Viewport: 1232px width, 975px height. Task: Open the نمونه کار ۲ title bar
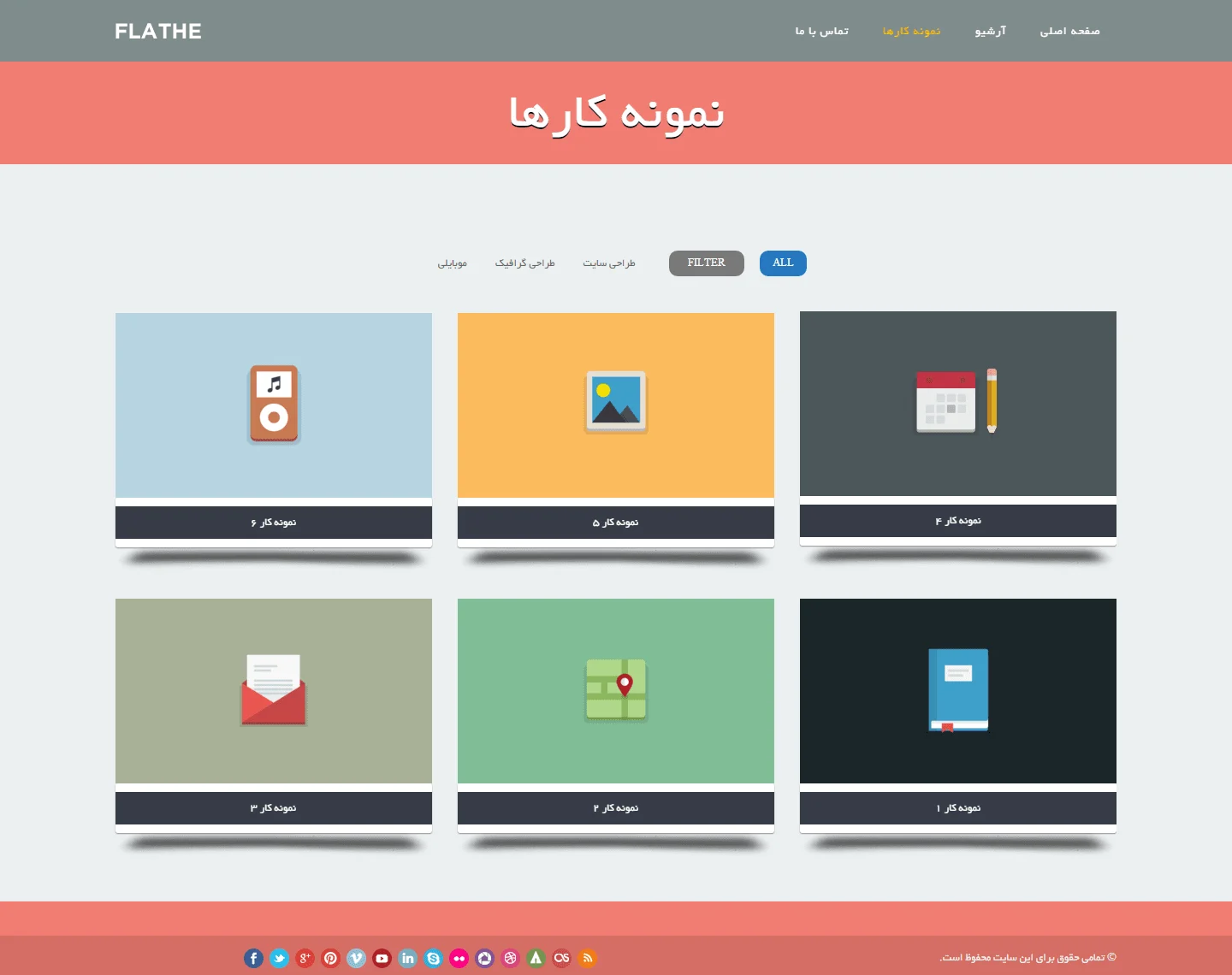[616, 808]
